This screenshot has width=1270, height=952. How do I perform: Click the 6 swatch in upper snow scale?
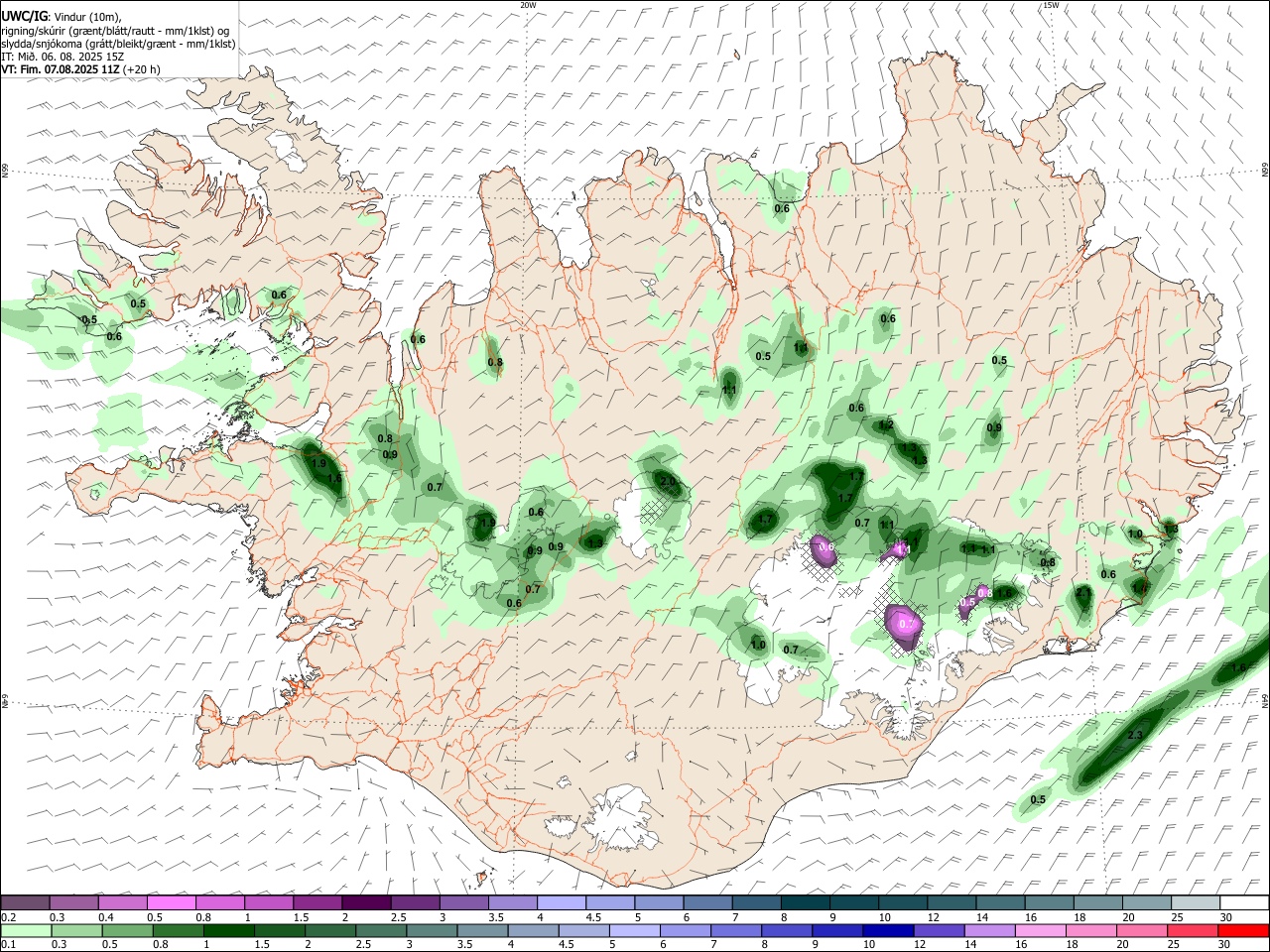706,902
